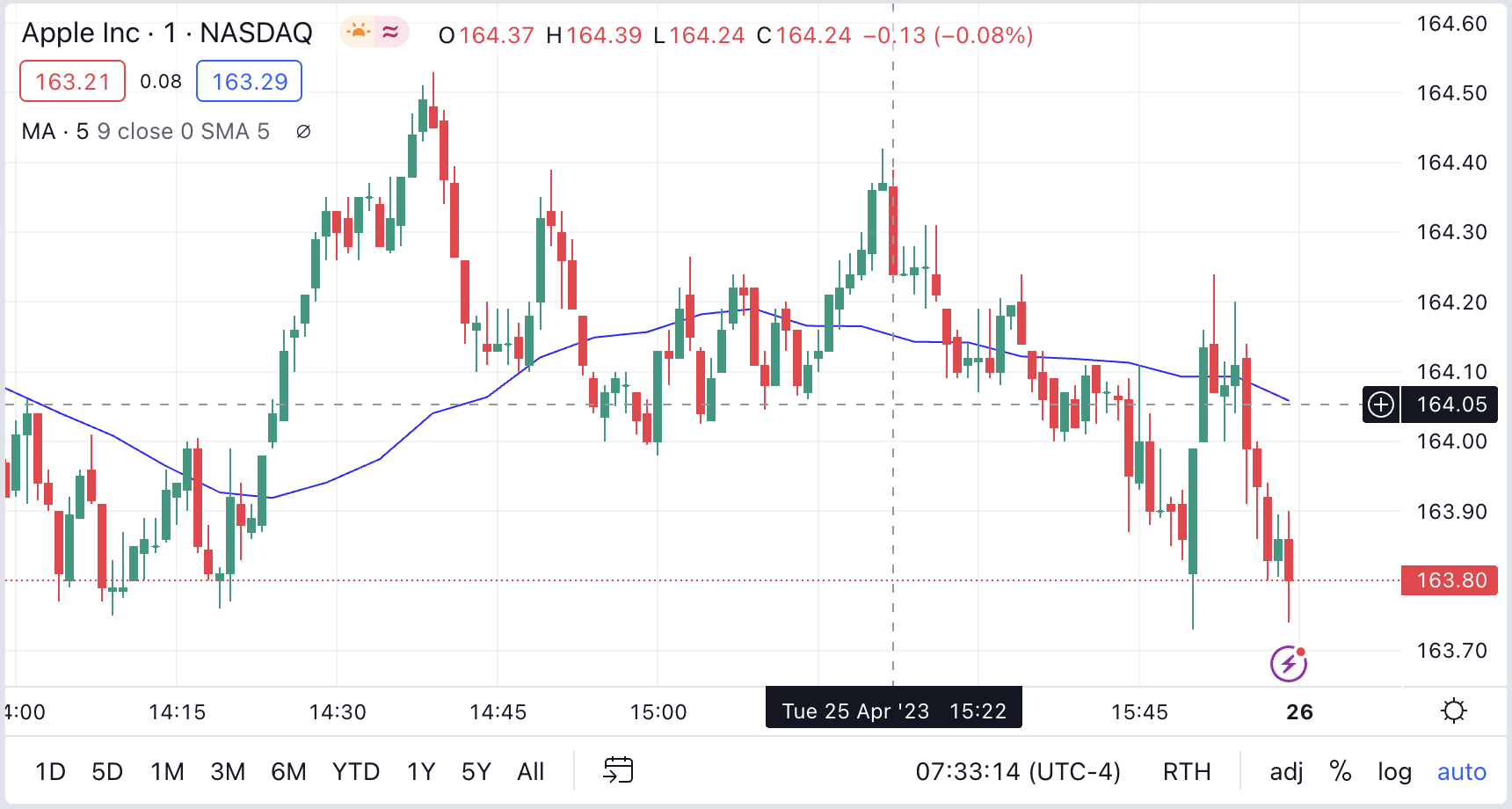Toggle the adj price adjustment option

coord(1286,771)
